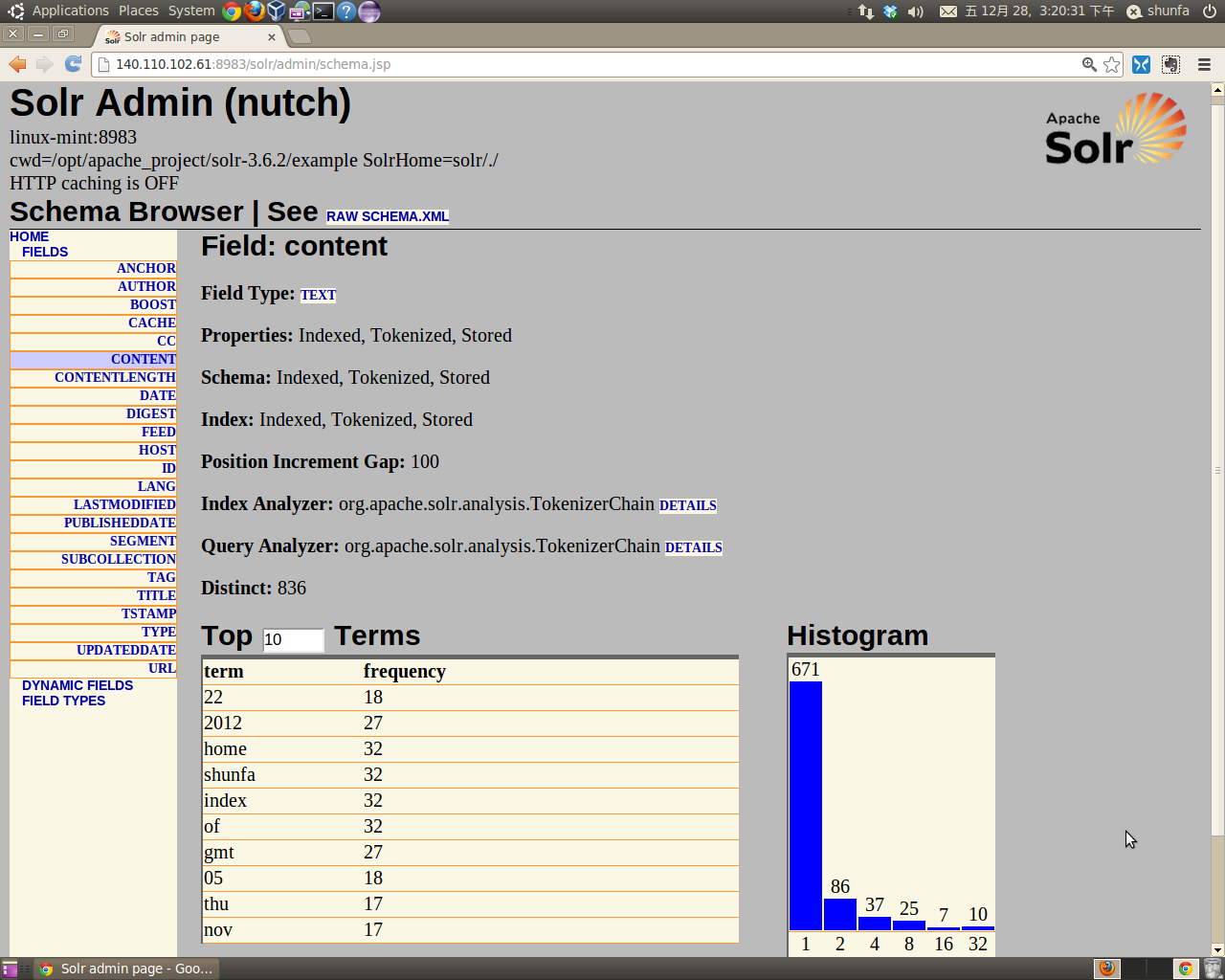Click the Apache Solr logo

pos(1115,129)
